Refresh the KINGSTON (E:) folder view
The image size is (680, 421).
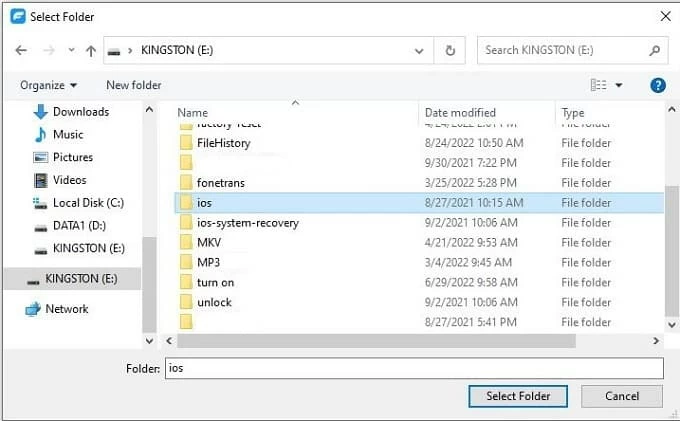pyautogui.click(x=450, y=50)
